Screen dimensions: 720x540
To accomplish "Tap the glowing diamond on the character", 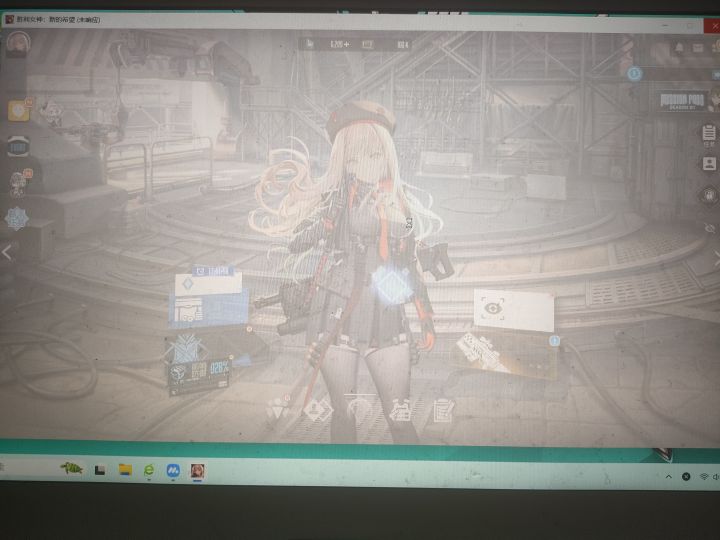I will click(x=390, y=283).
